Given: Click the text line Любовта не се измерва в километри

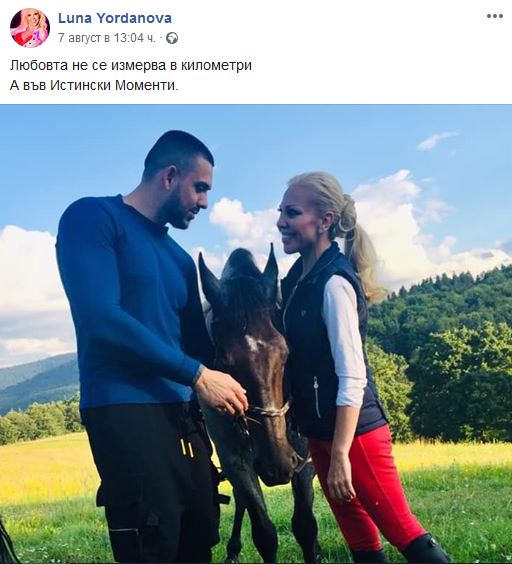Looking at the screenshot, I should coord(131,65).
